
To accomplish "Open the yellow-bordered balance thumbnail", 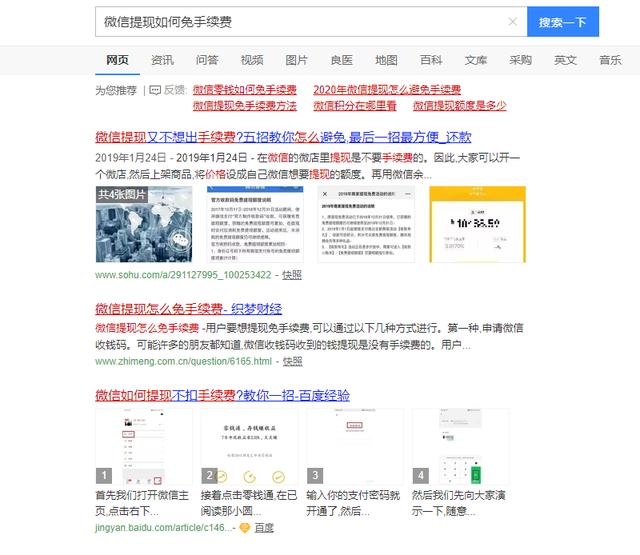I will click(478, 224).
